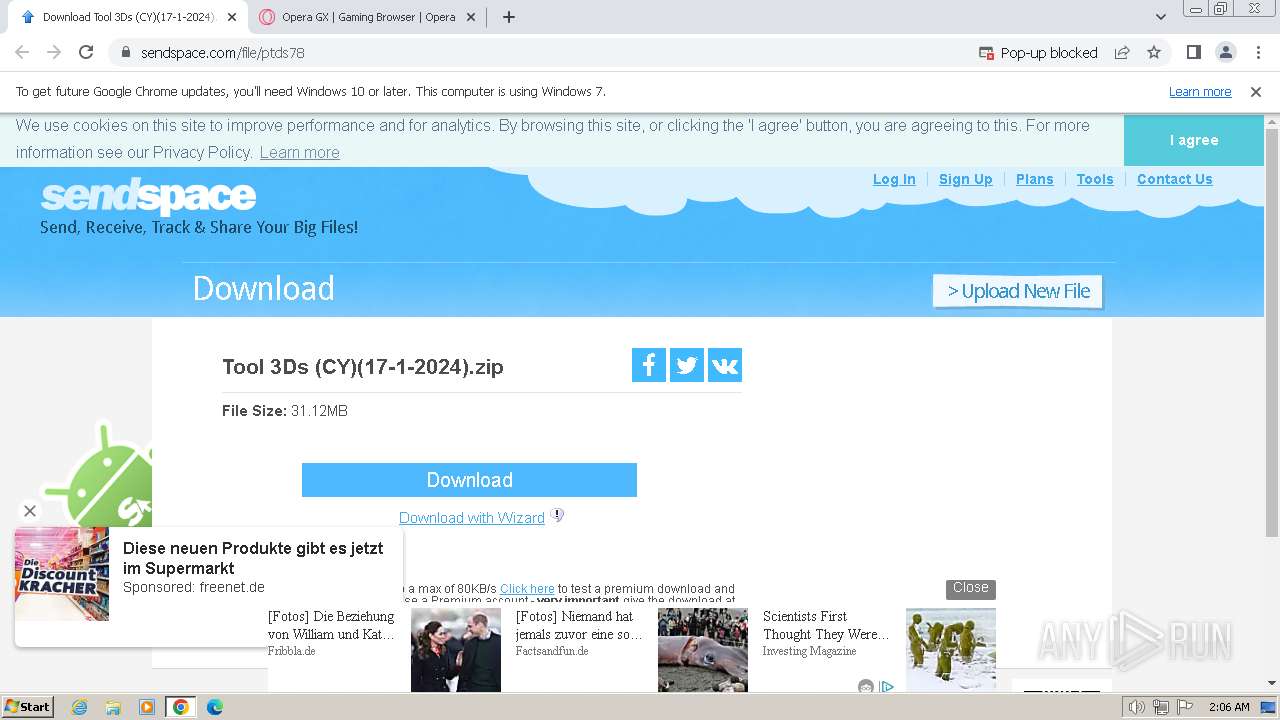Share file on Facebook
This screenshot has width=1280, height=720.
(x=649, y=365)
